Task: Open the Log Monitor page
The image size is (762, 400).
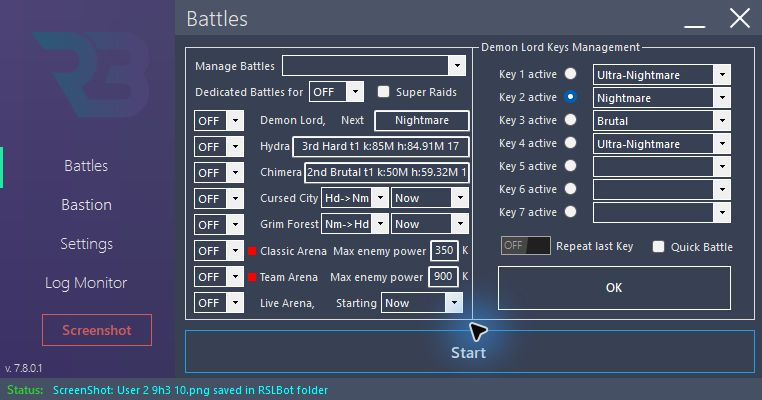Action: point(86,283)
